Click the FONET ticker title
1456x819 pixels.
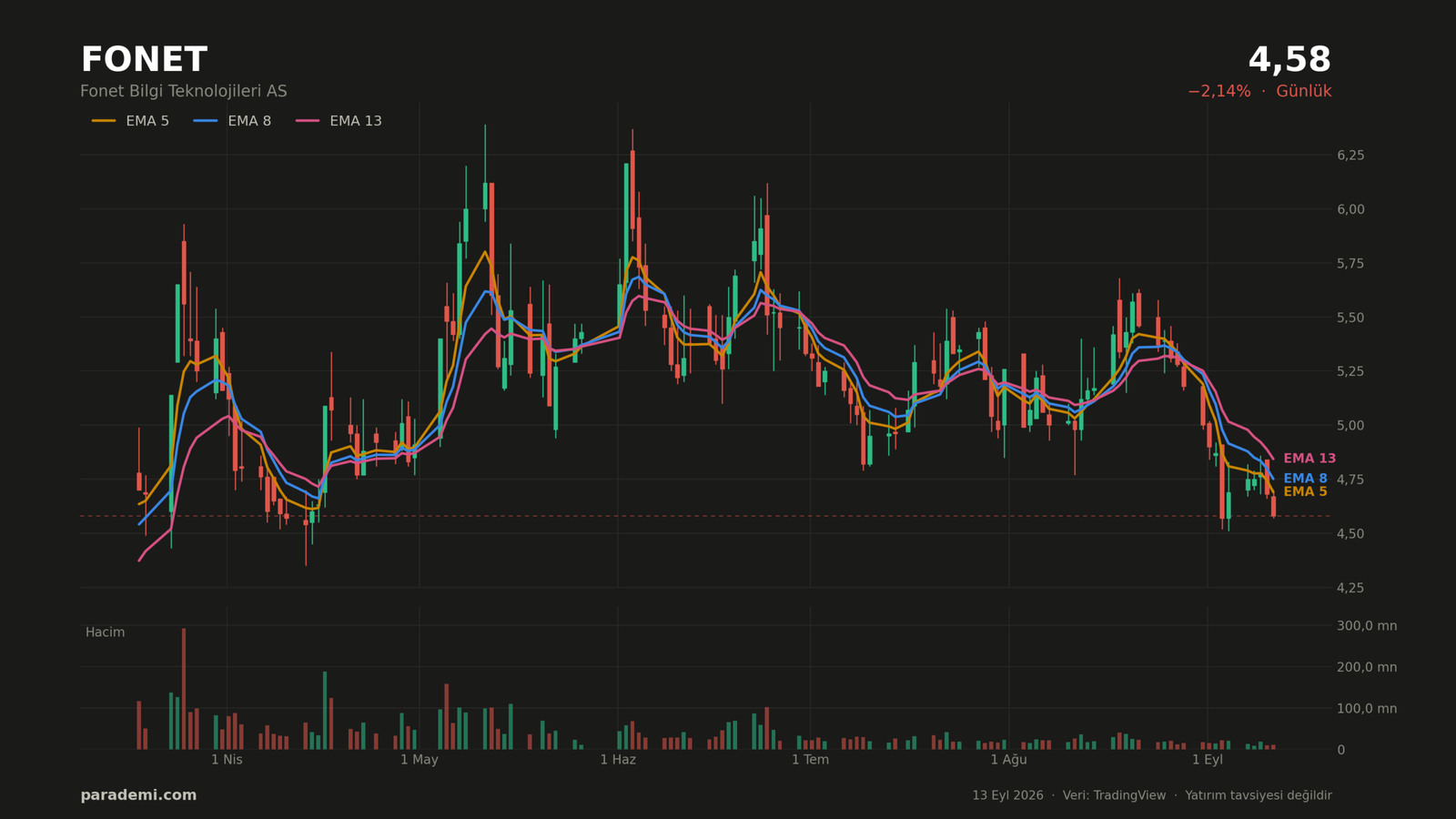(144, 60)
